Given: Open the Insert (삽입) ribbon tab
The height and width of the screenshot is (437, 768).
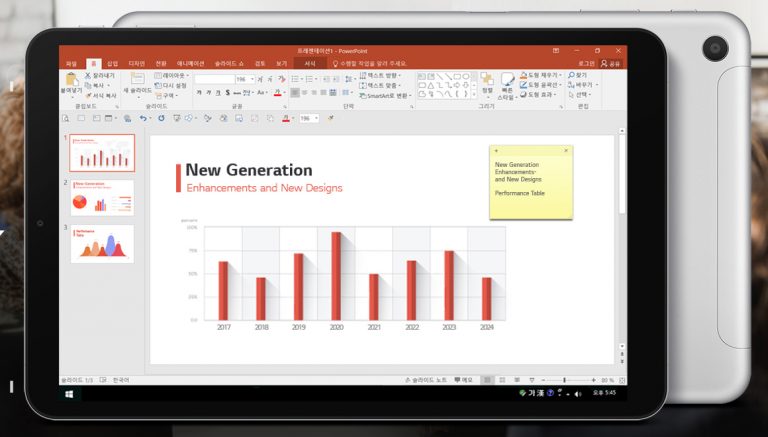Looking at the screenshot, I should coord(112,63).
